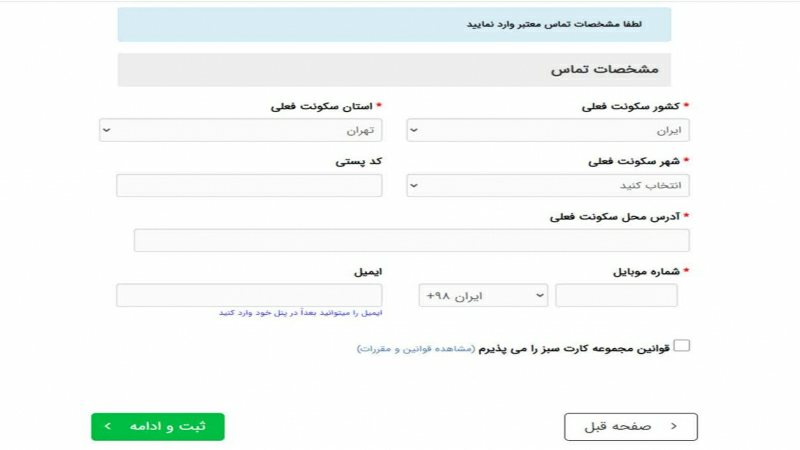
Task: Click the آدرس محل سکونت فعلی field
Action: tap(412, 240)
